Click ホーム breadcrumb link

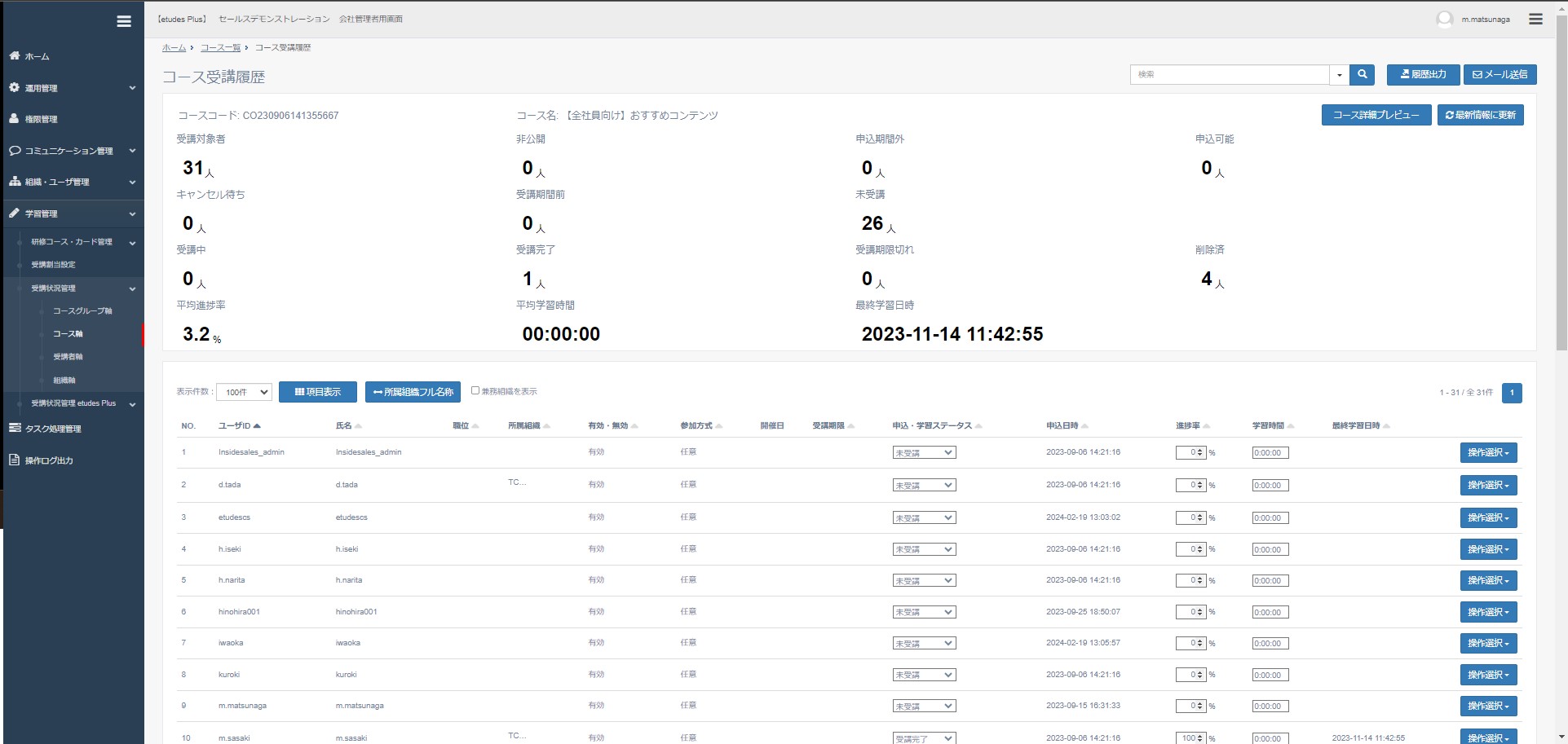(x=174, y=47)
